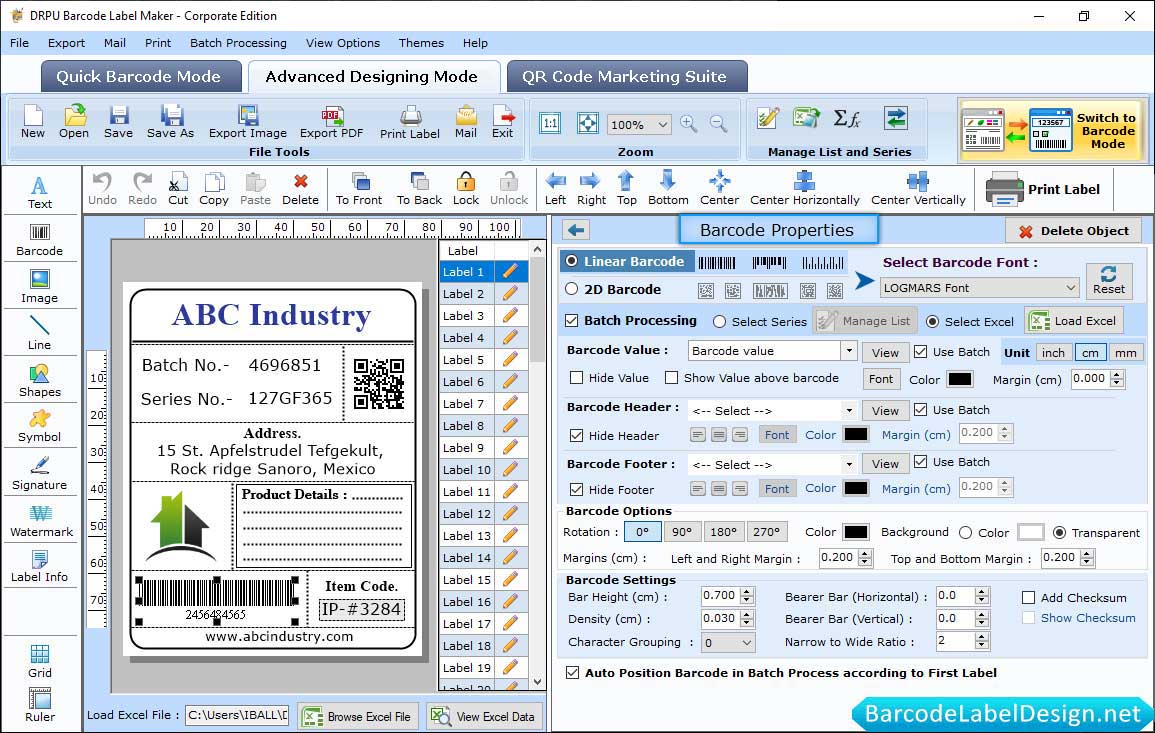Click Browse Excel File button

pos(359,716)
